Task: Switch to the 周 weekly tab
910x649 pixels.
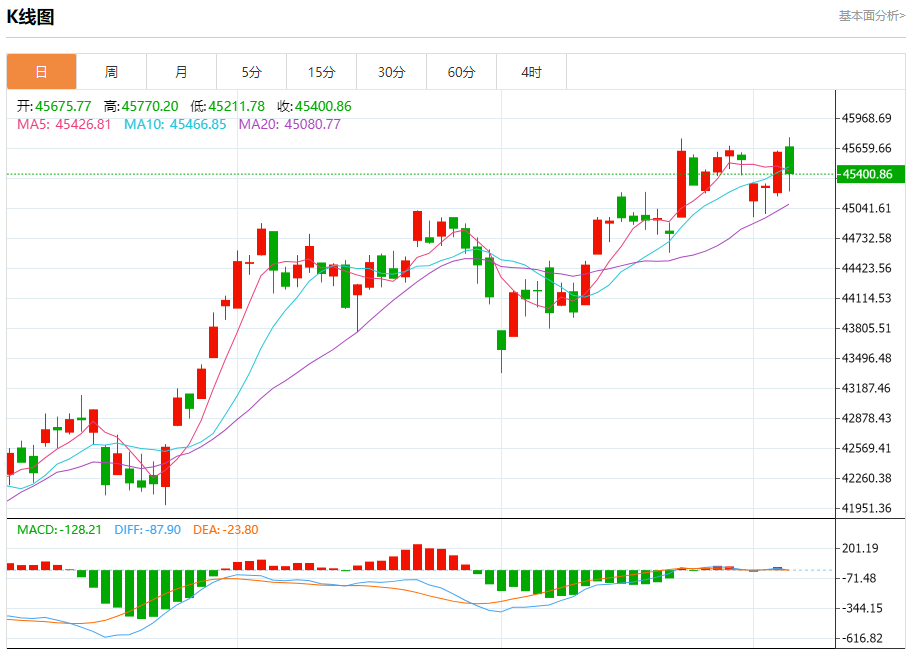Action: [111, 72]
